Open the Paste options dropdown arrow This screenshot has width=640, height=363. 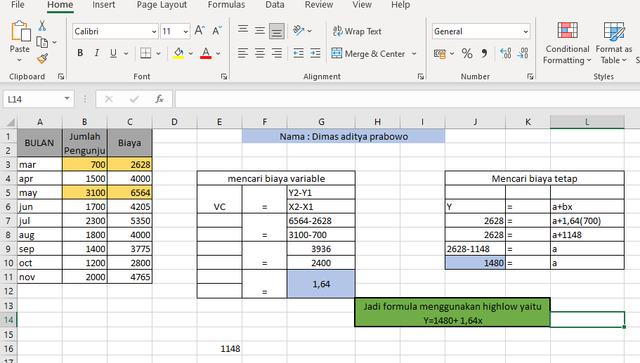[20, 60]
